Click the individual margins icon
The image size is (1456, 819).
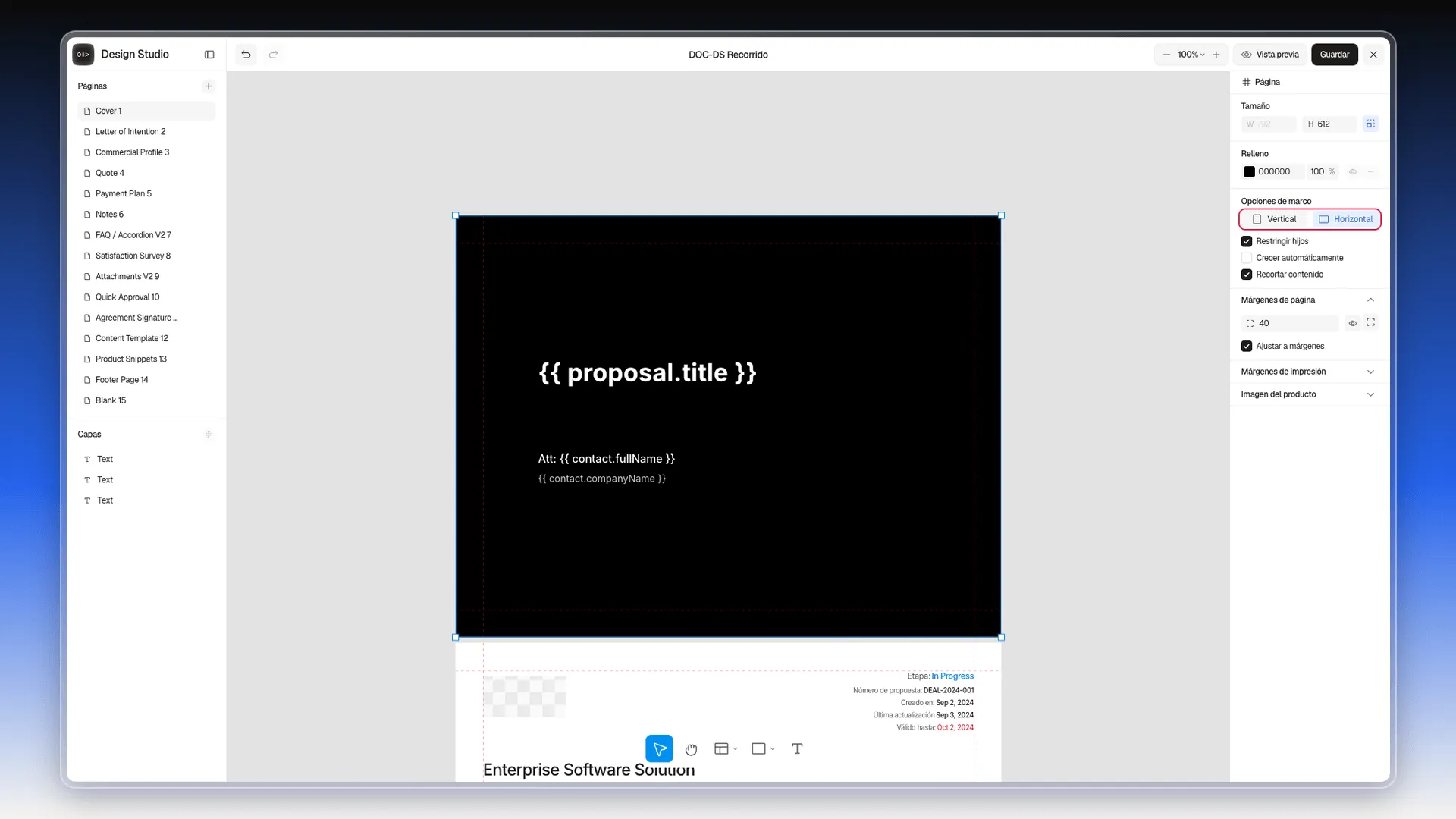coord(1370,322)
